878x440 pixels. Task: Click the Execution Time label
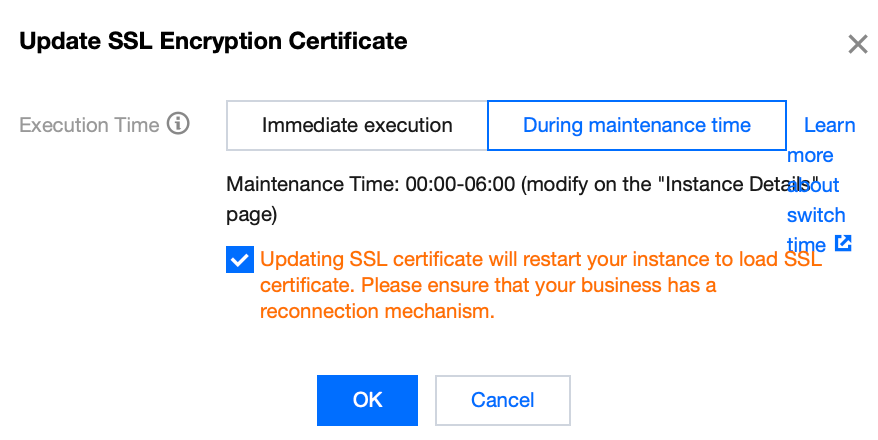click(x=89, y=125)
